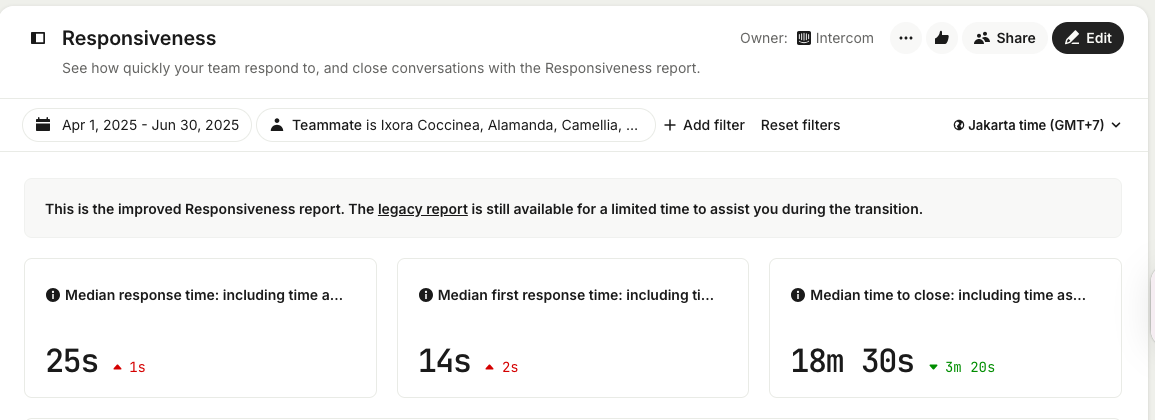Click the Edit button
Image resolution: width=1155 pixels, height=420 pixels.
click(1088, 38)
